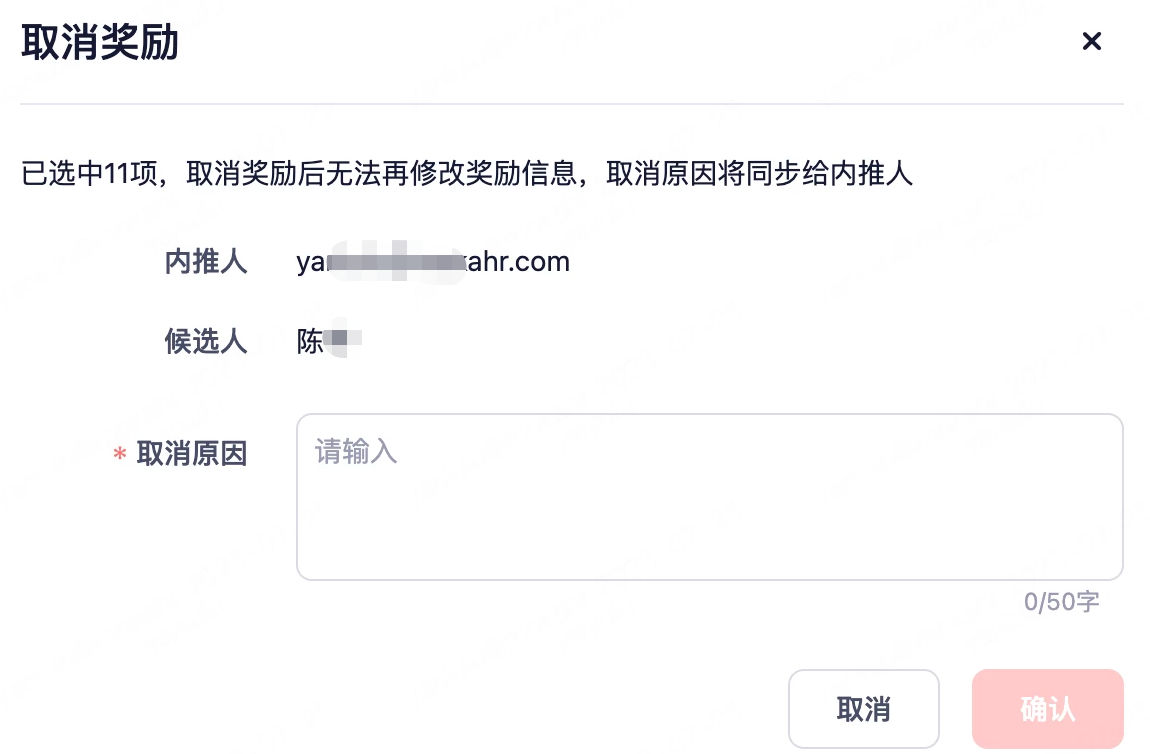Focus the 取消原因 text area

709,497
